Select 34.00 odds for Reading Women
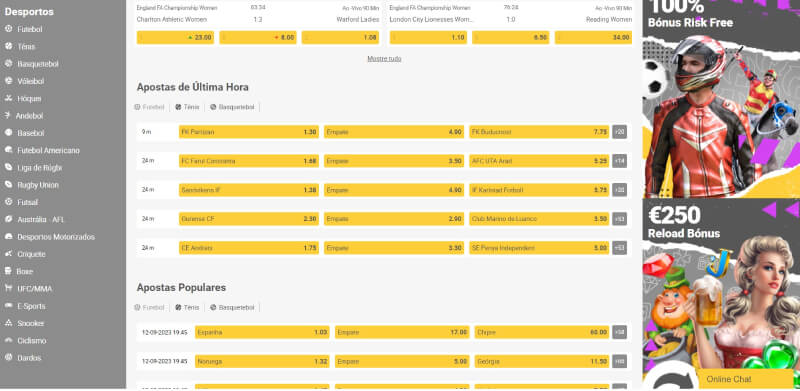This screenshot has width=800, height=391. pos(593,38)
